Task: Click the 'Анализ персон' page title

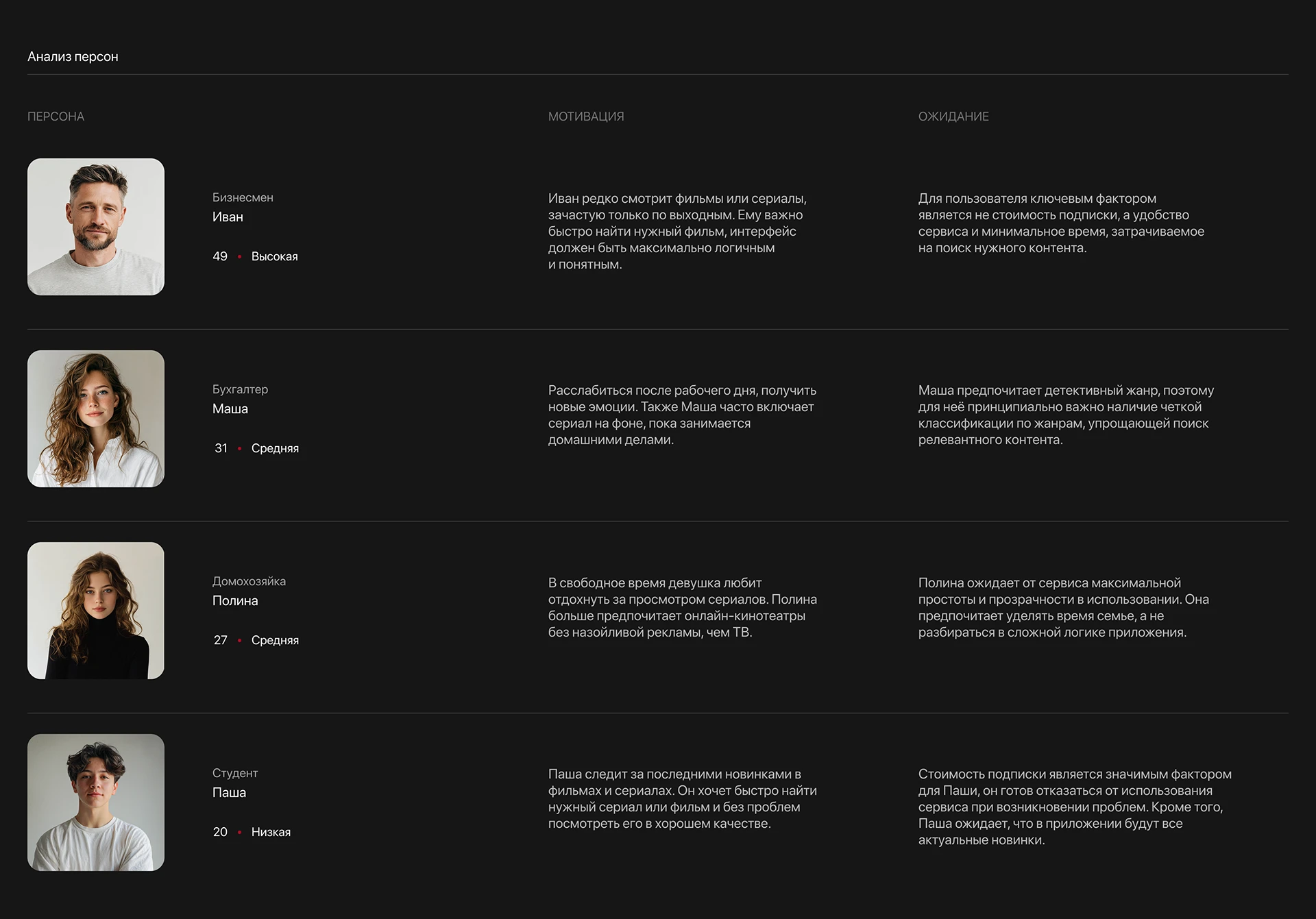Action: click(73, 57)
